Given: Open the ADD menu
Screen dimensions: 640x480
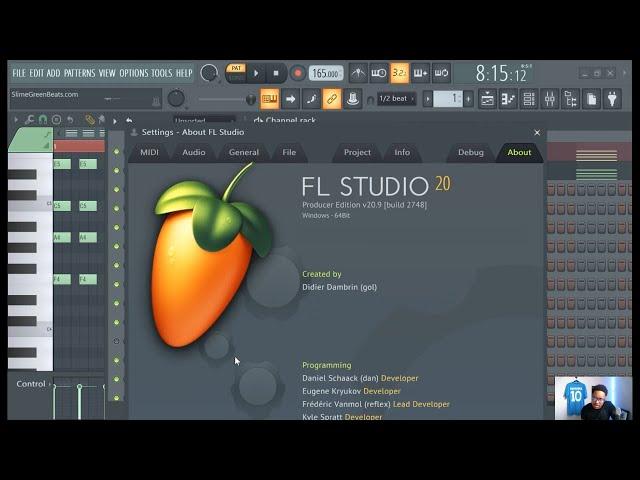Looking at the screenshot, I should click(x=53, y=73).
